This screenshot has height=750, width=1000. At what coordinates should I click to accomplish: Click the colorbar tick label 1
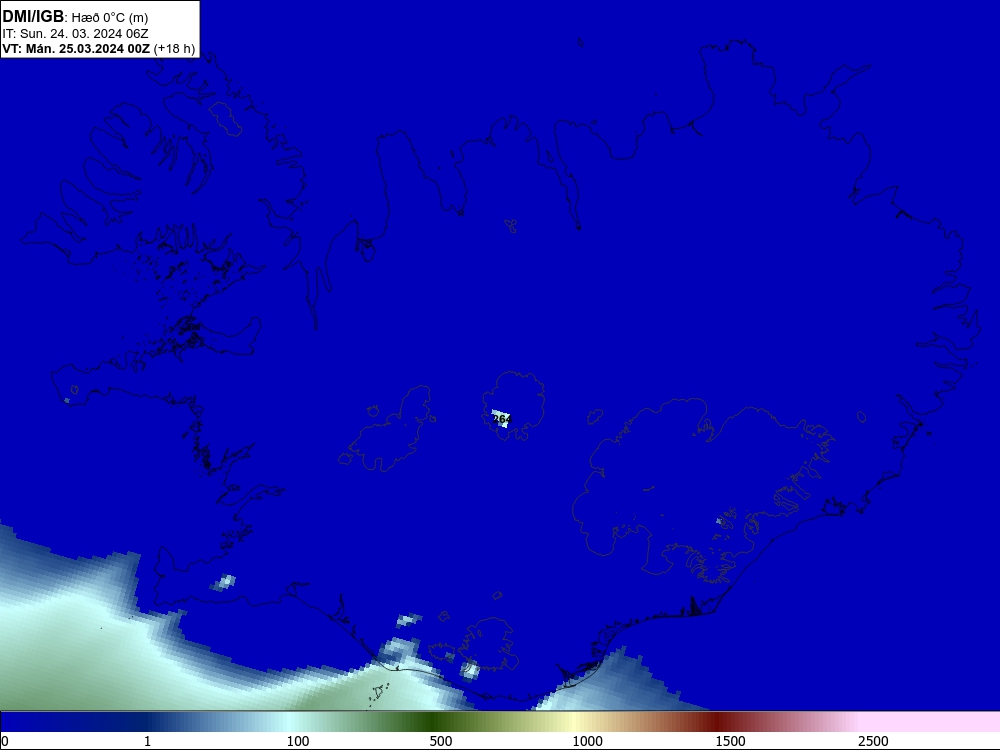(147, 741)
